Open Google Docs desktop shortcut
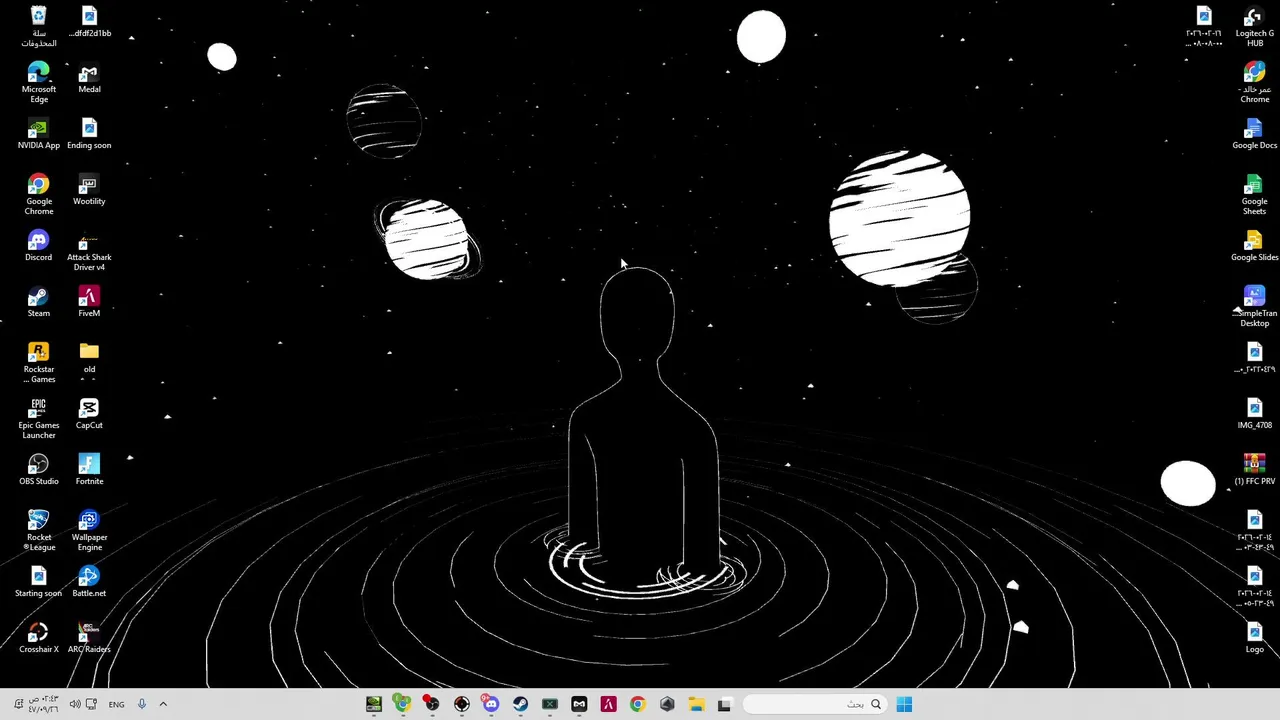The height and width of the screenshot is (720, 1280). [1254, 134]
